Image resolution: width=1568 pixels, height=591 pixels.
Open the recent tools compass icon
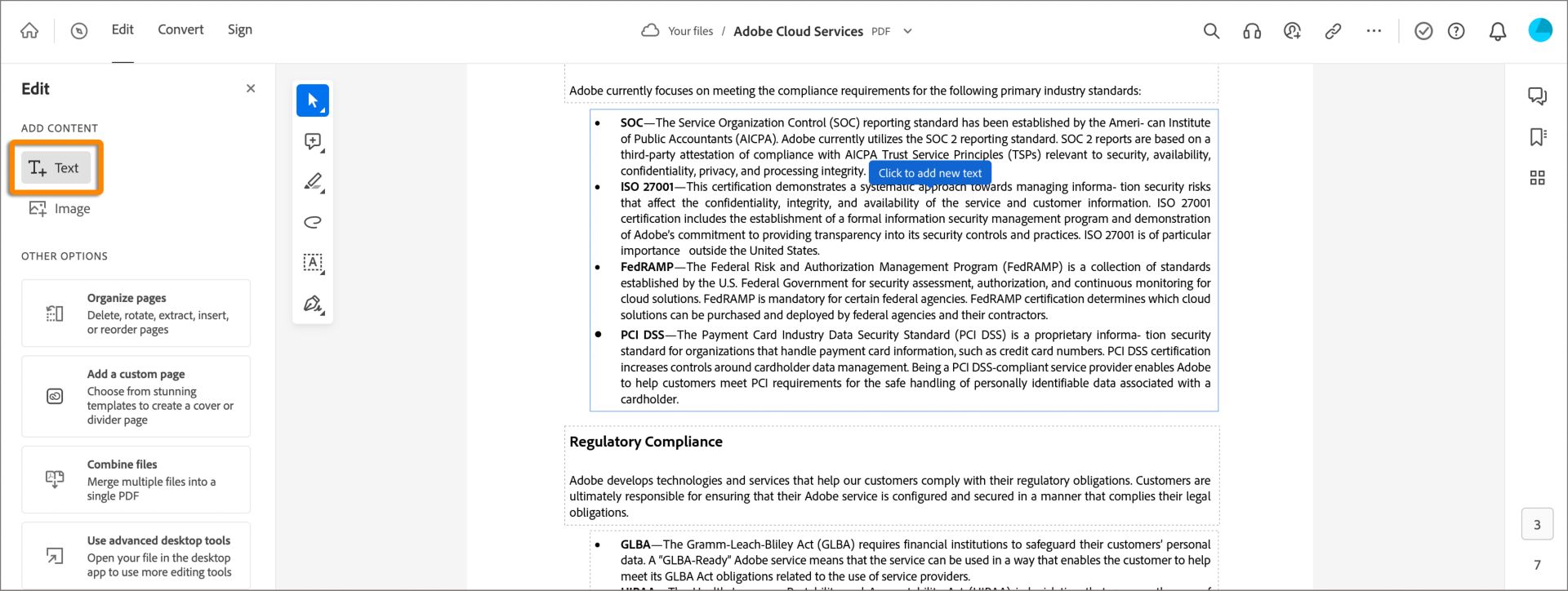(x=79, y=31)
